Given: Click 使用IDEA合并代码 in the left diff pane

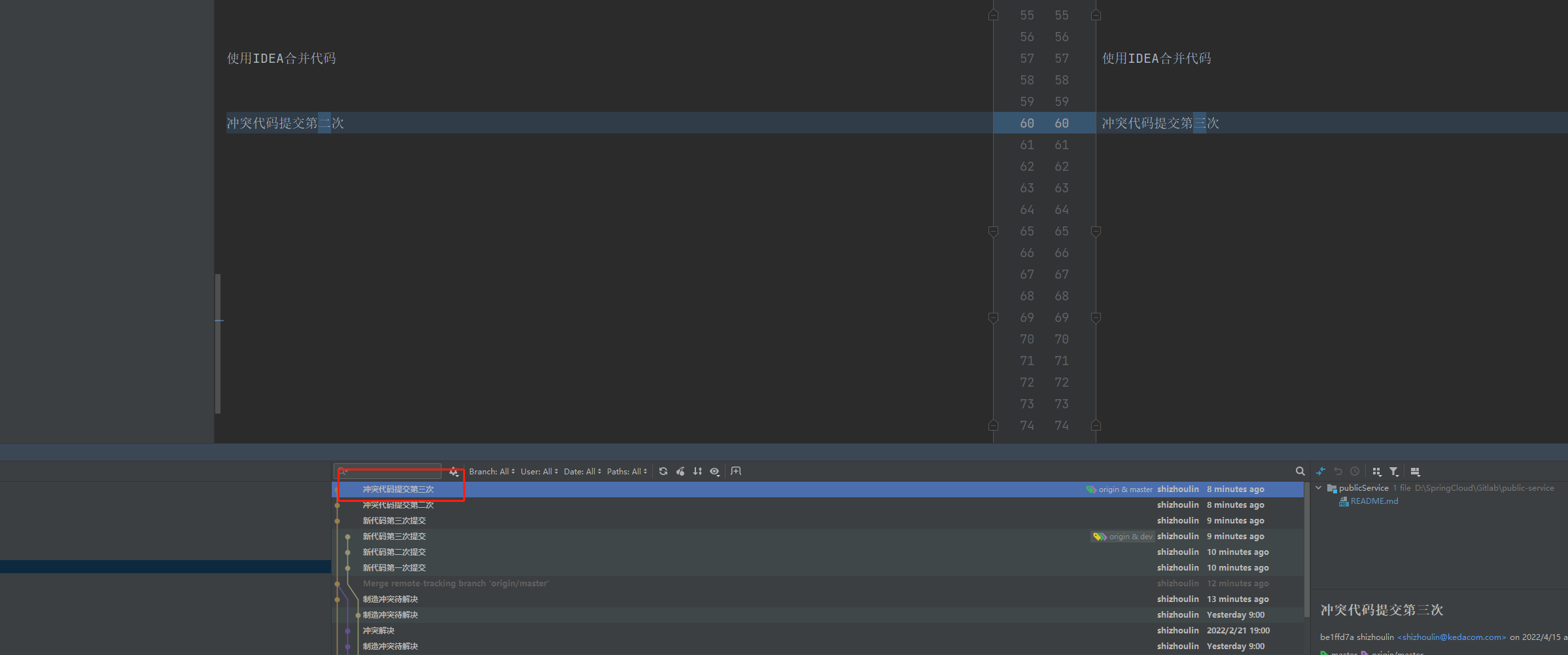Looking at the screenshot, I should [x=281, y=58].
